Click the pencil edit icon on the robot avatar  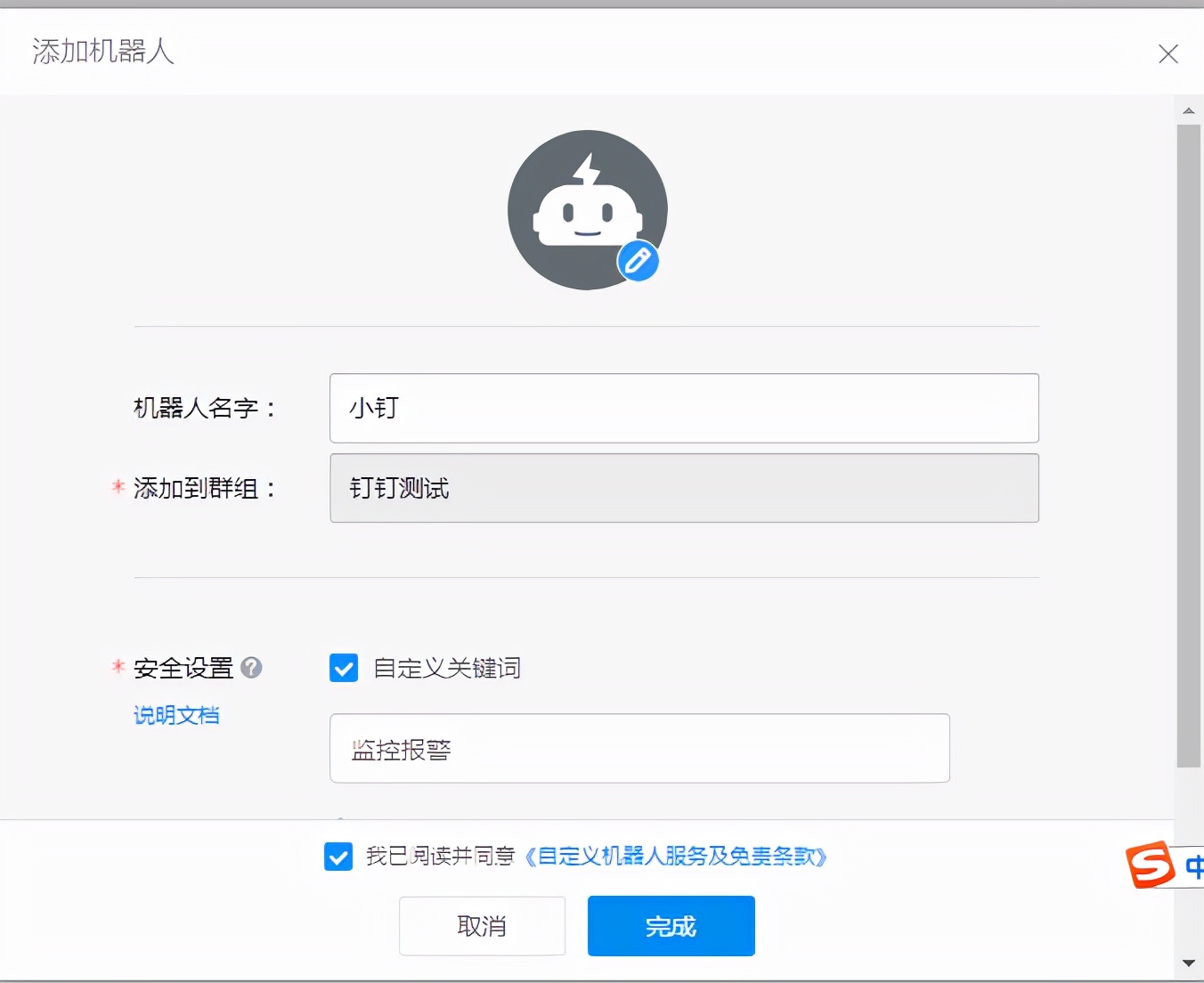click(x=638, y=261)
